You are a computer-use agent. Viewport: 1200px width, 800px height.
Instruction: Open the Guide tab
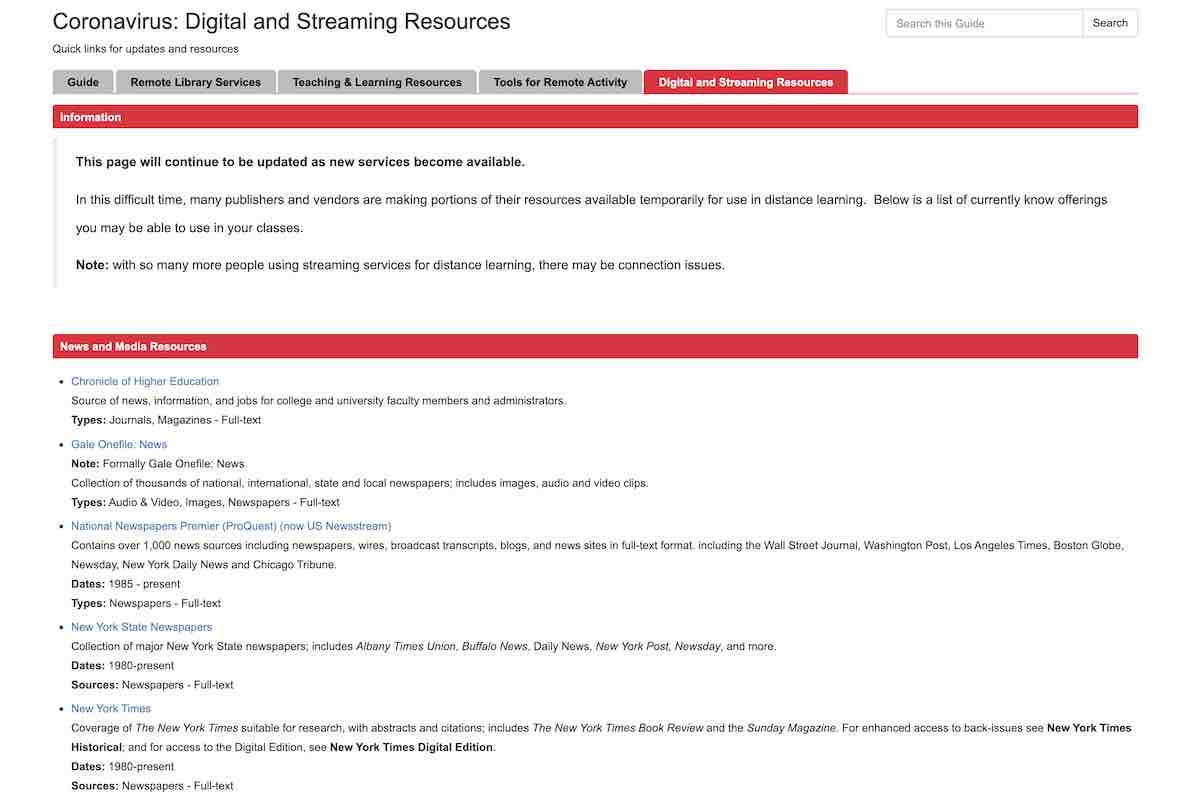(83, 82)
